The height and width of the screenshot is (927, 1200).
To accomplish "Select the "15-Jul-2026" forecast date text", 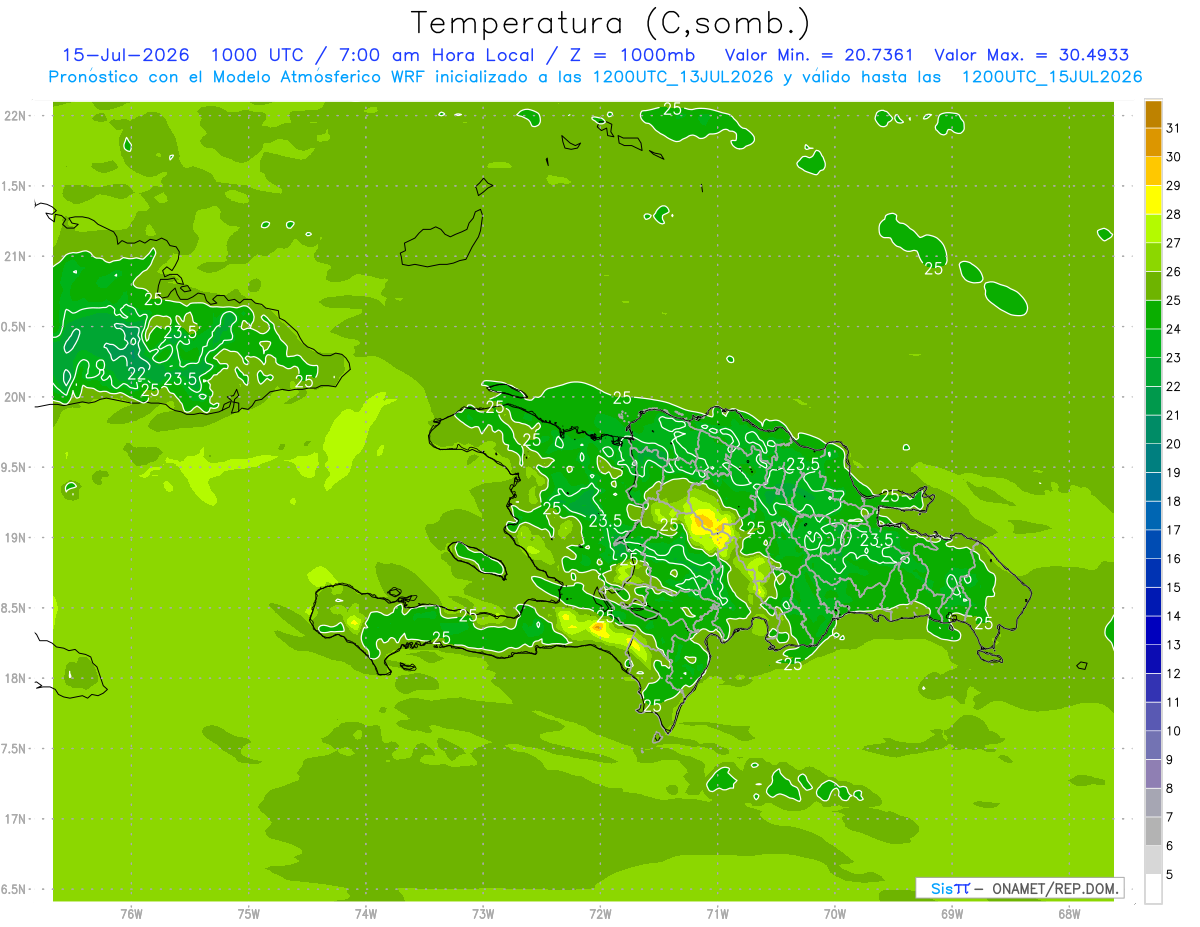I will tap(127, 55).
